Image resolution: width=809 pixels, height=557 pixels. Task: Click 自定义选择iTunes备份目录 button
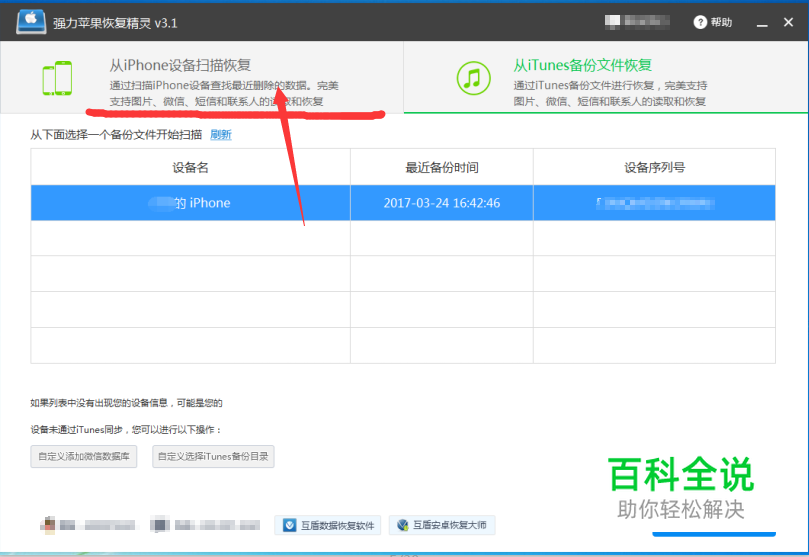pyautogui.click(x=213, y=456)
